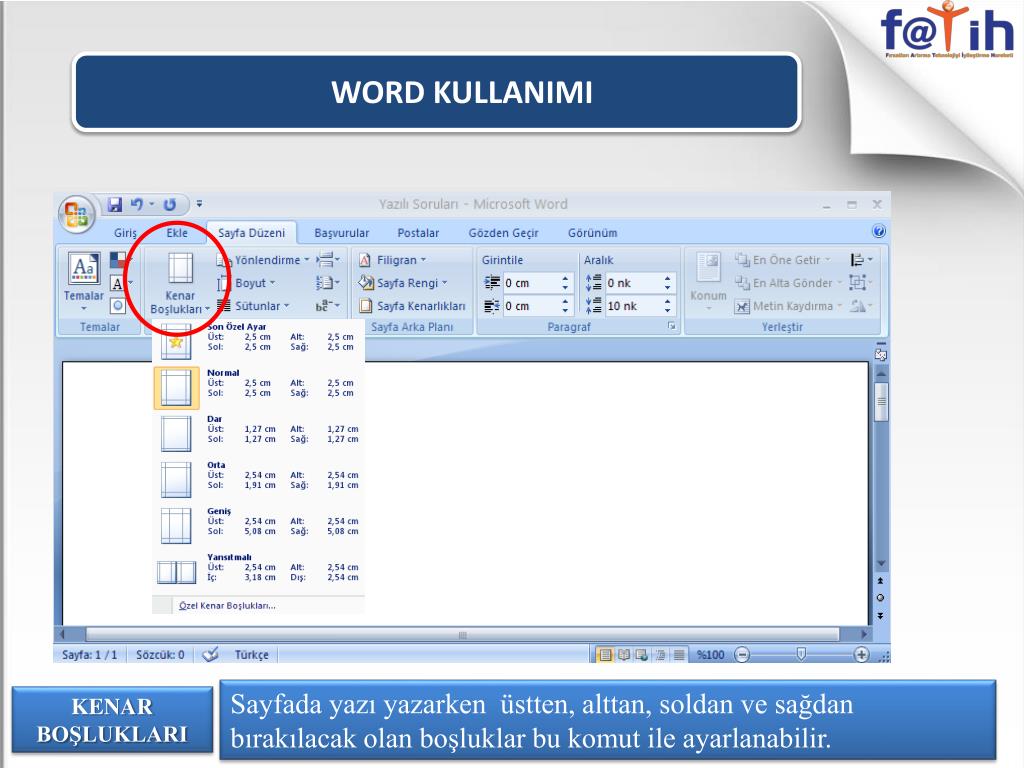Increase spacing before with up arrow

pyautogui.click(x=667, y=278)
